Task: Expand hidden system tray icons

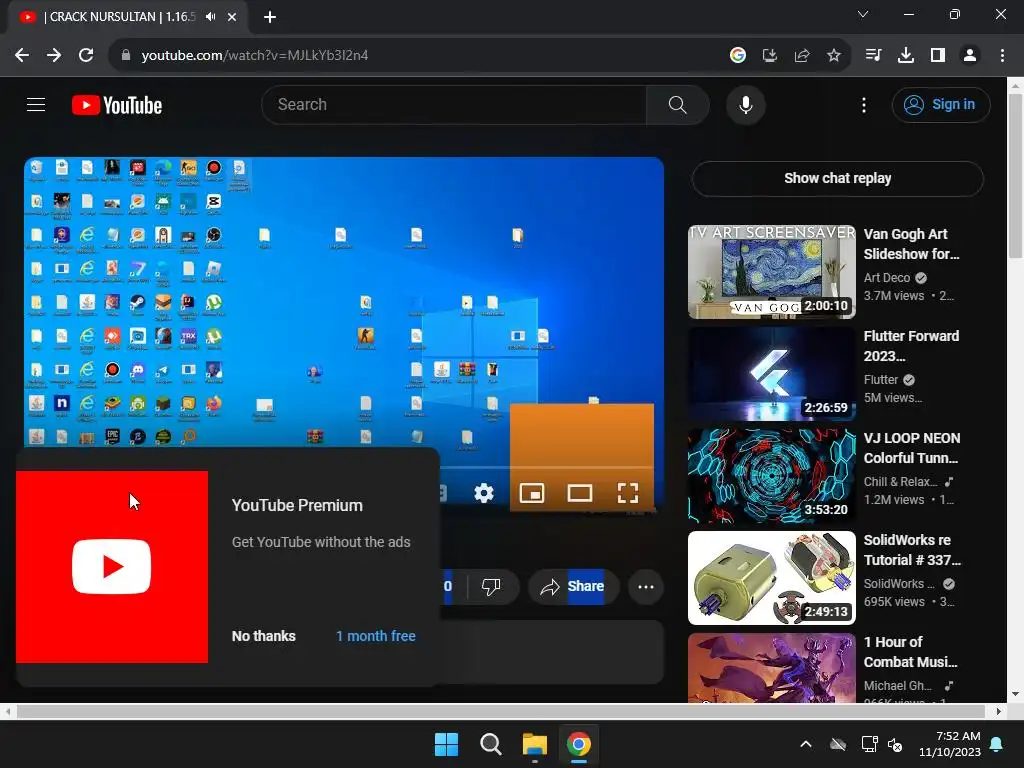Action: pyautogui.click(x=806, y=744)
